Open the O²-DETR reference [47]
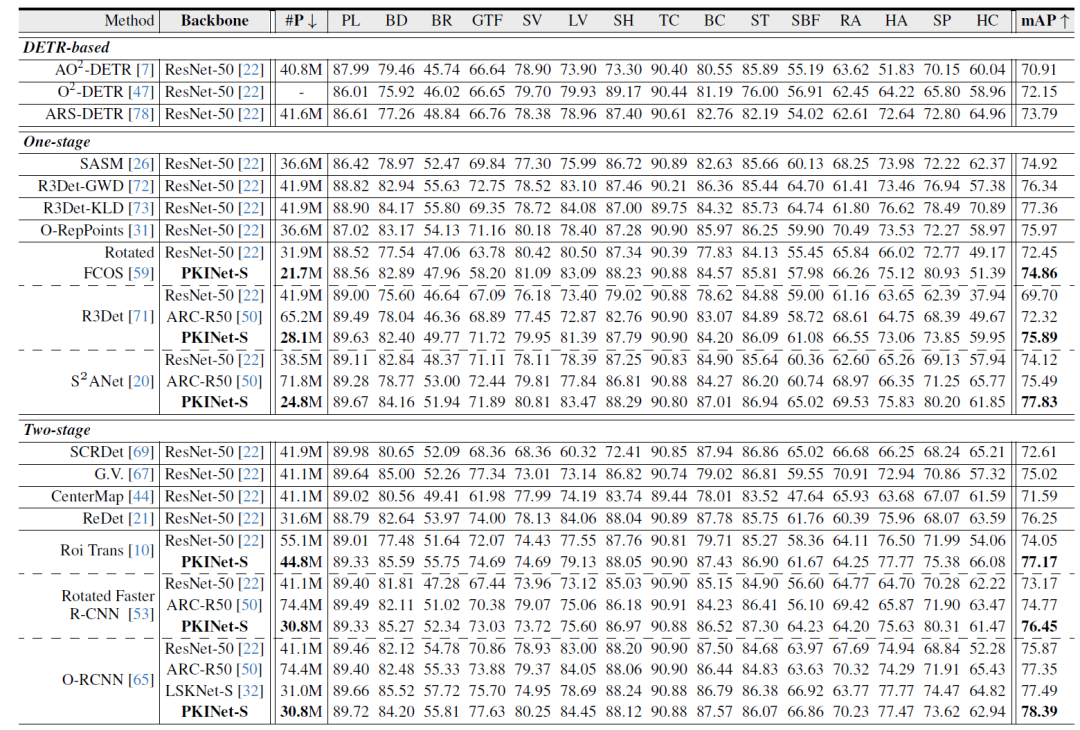1080x730 pixels. 143,91
